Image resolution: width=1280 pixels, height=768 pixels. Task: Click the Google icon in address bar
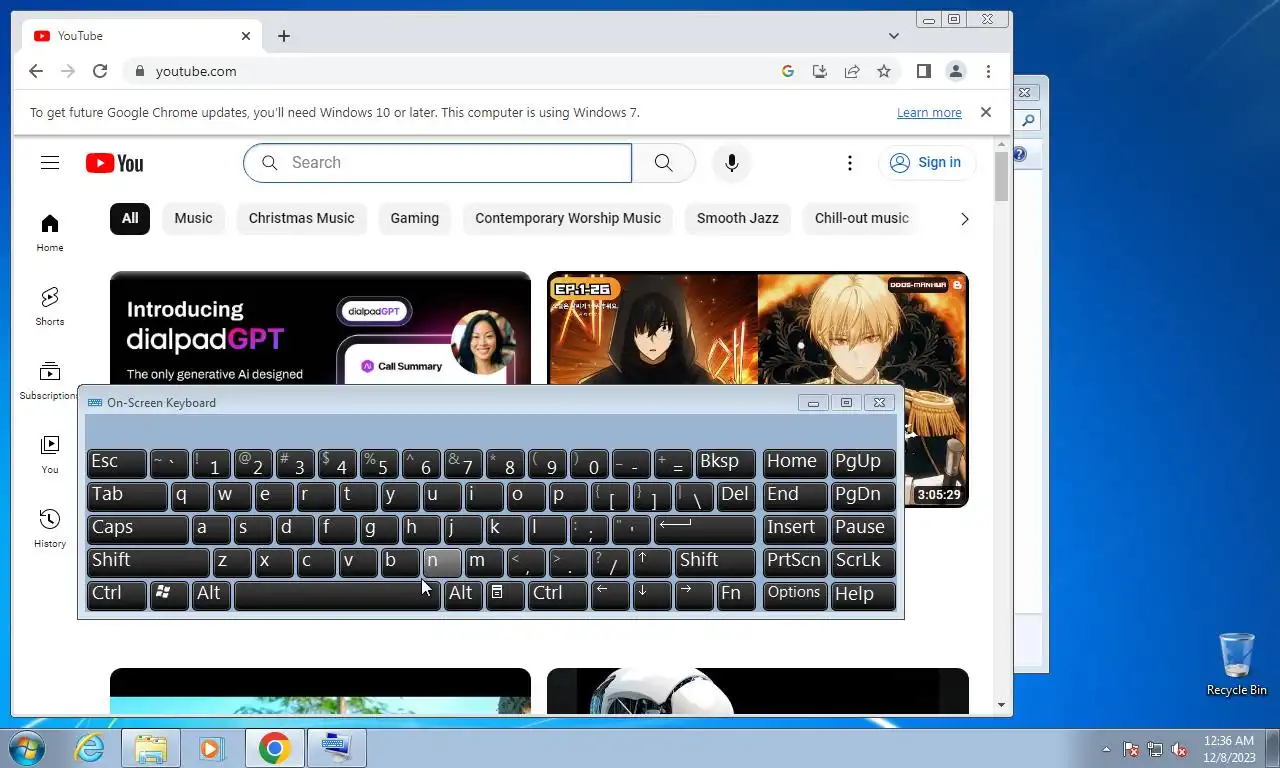click(x=788, y=71)
